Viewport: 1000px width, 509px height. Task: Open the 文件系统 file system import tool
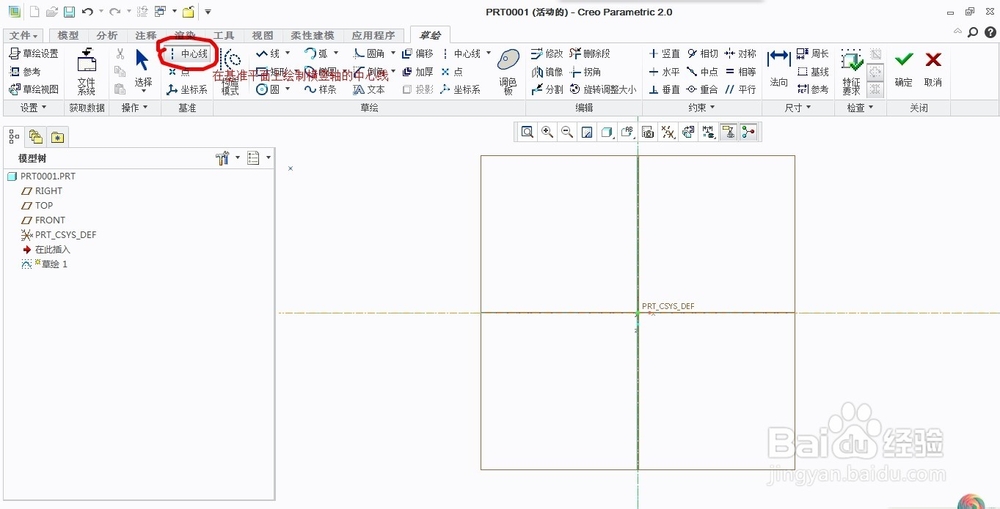coord(86,71)
